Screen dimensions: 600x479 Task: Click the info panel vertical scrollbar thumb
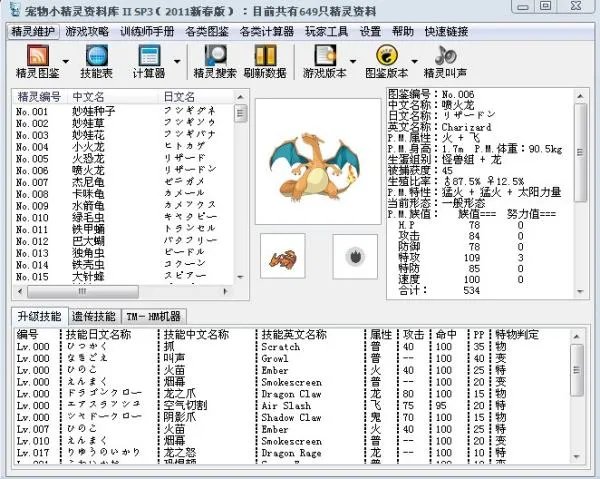580,152
